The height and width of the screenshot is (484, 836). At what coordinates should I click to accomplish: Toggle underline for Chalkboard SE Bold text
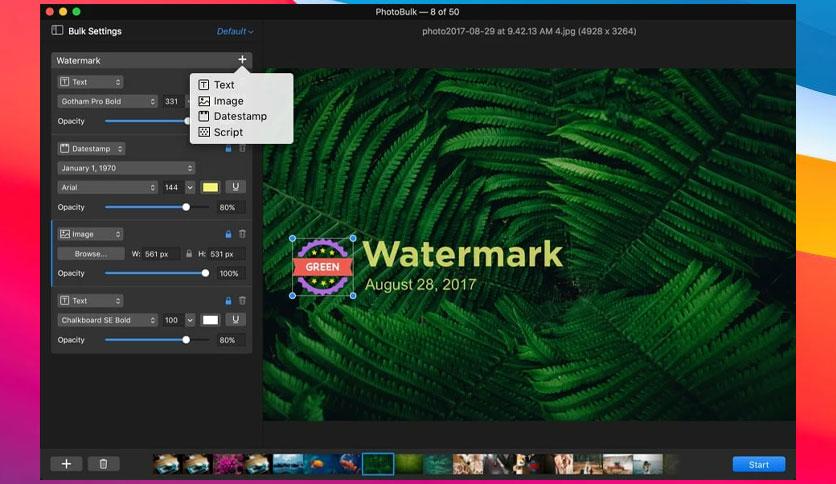coord(235,320)
